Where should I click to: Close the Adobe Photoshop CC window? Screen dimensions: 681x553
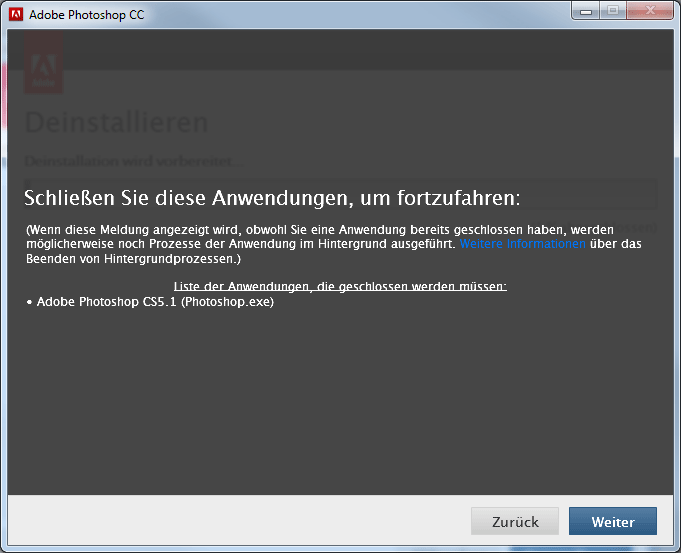650,11
